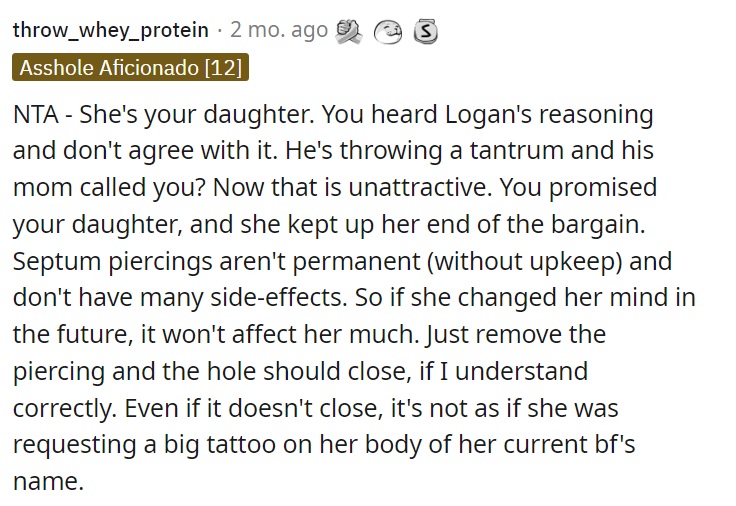Open throw_whey_protein's user profile

(x=110, y=31)
